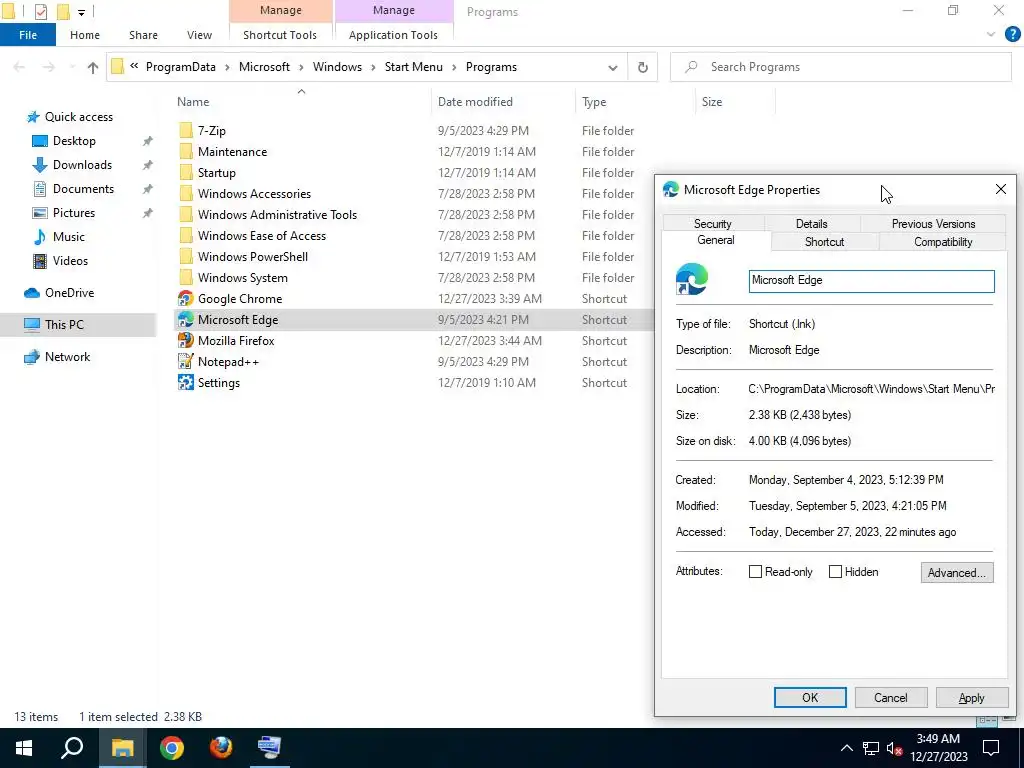Launch Firefox from the taskbar
The height and width of the screenshot is (768, 1024).
221,748
